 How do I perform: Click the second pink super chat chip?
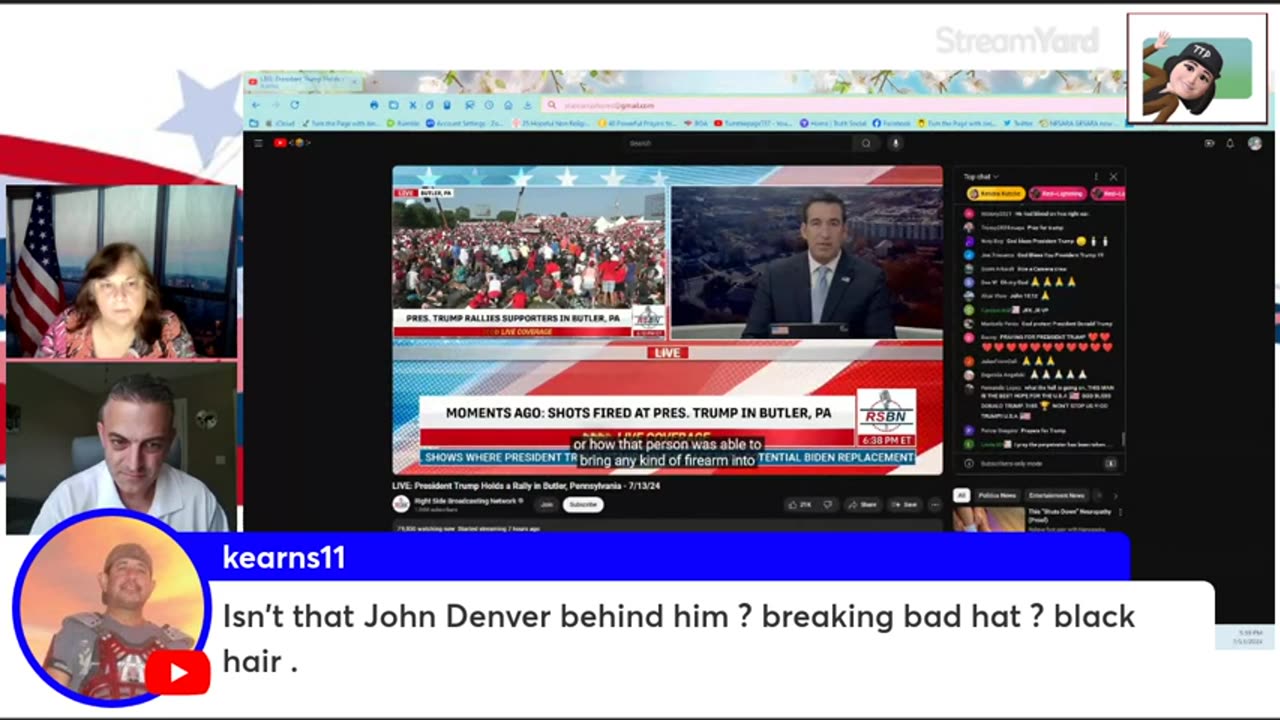[x=1108, y=193]
